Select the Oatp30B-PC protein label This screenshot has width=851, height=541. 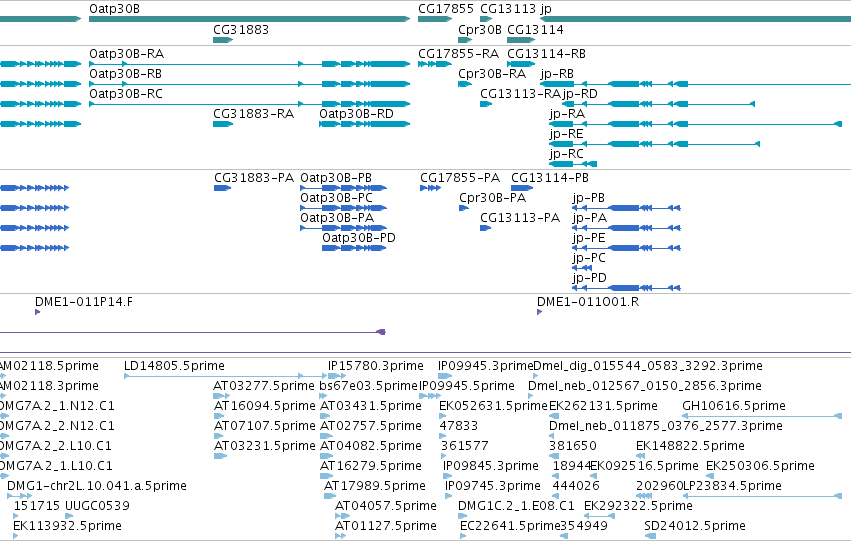point(336,198)
